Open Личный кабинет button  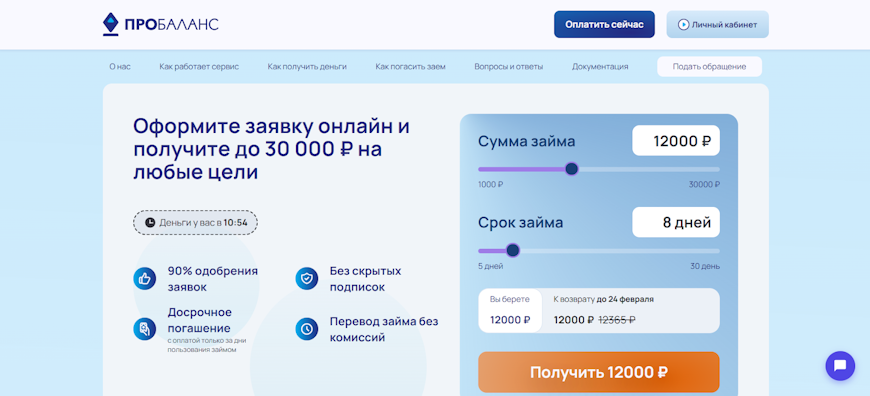click(717, 24)
